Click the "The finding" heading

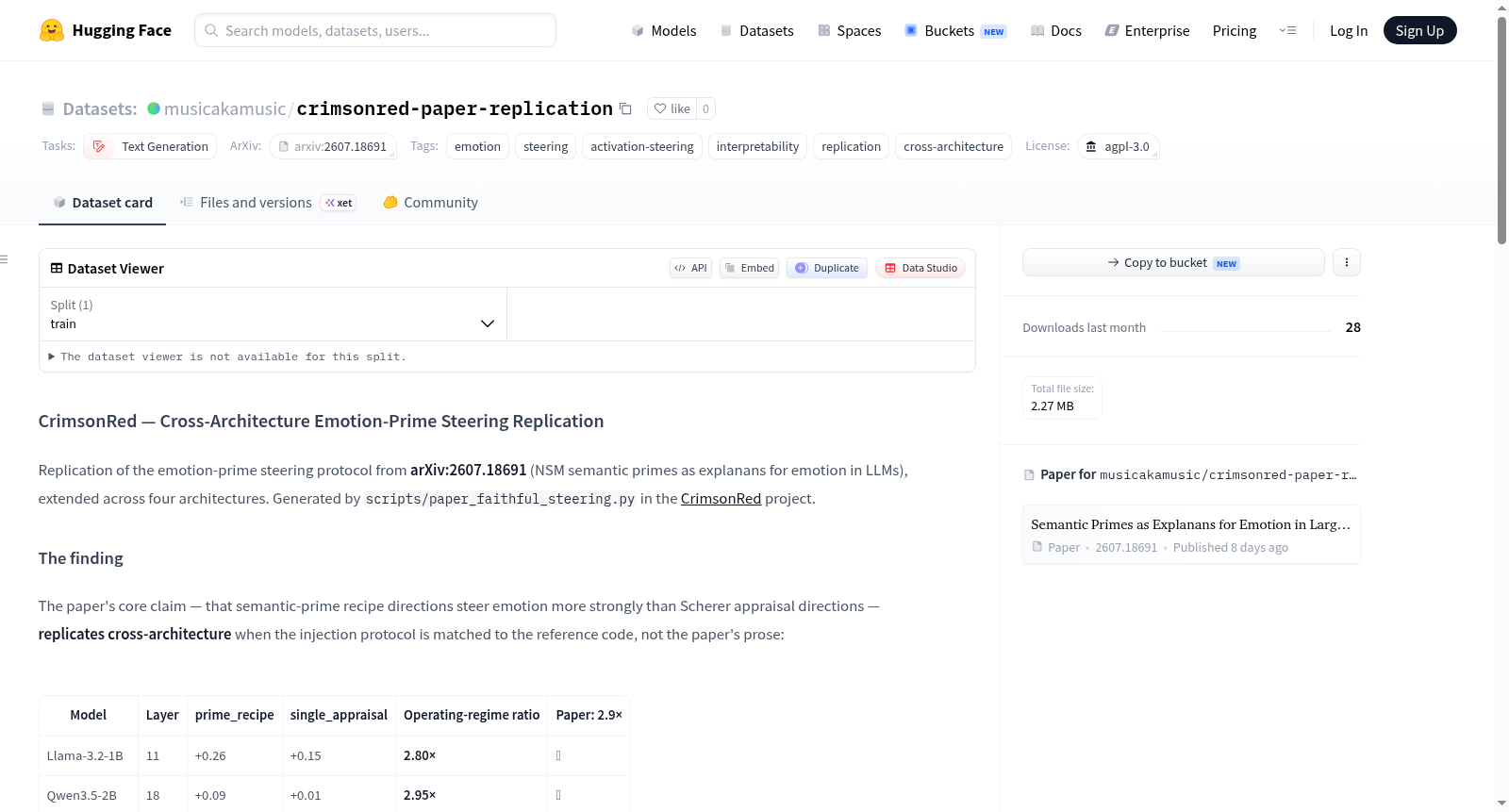coord(81,558)
